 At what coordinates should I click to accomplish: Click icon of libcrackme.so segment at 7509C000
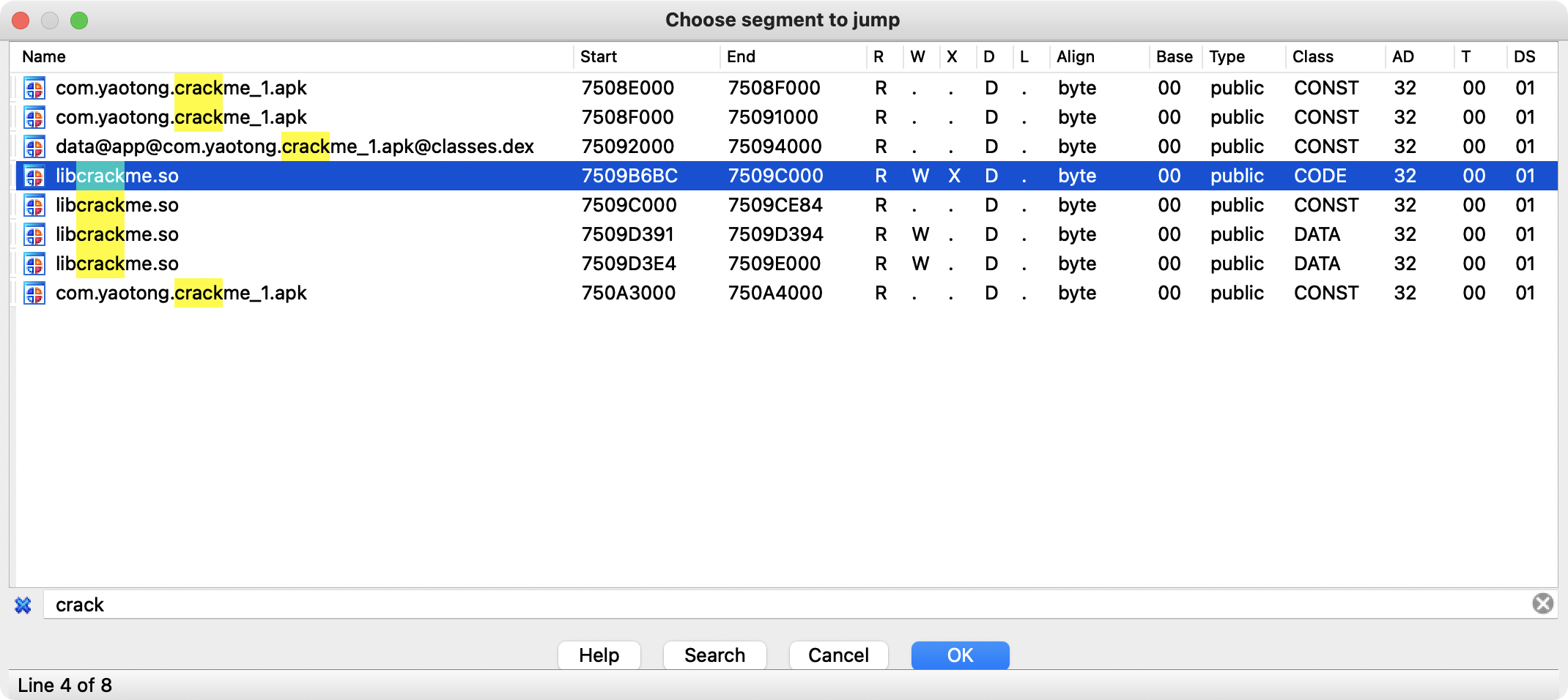pyautogui.click(x=34, y=206)
